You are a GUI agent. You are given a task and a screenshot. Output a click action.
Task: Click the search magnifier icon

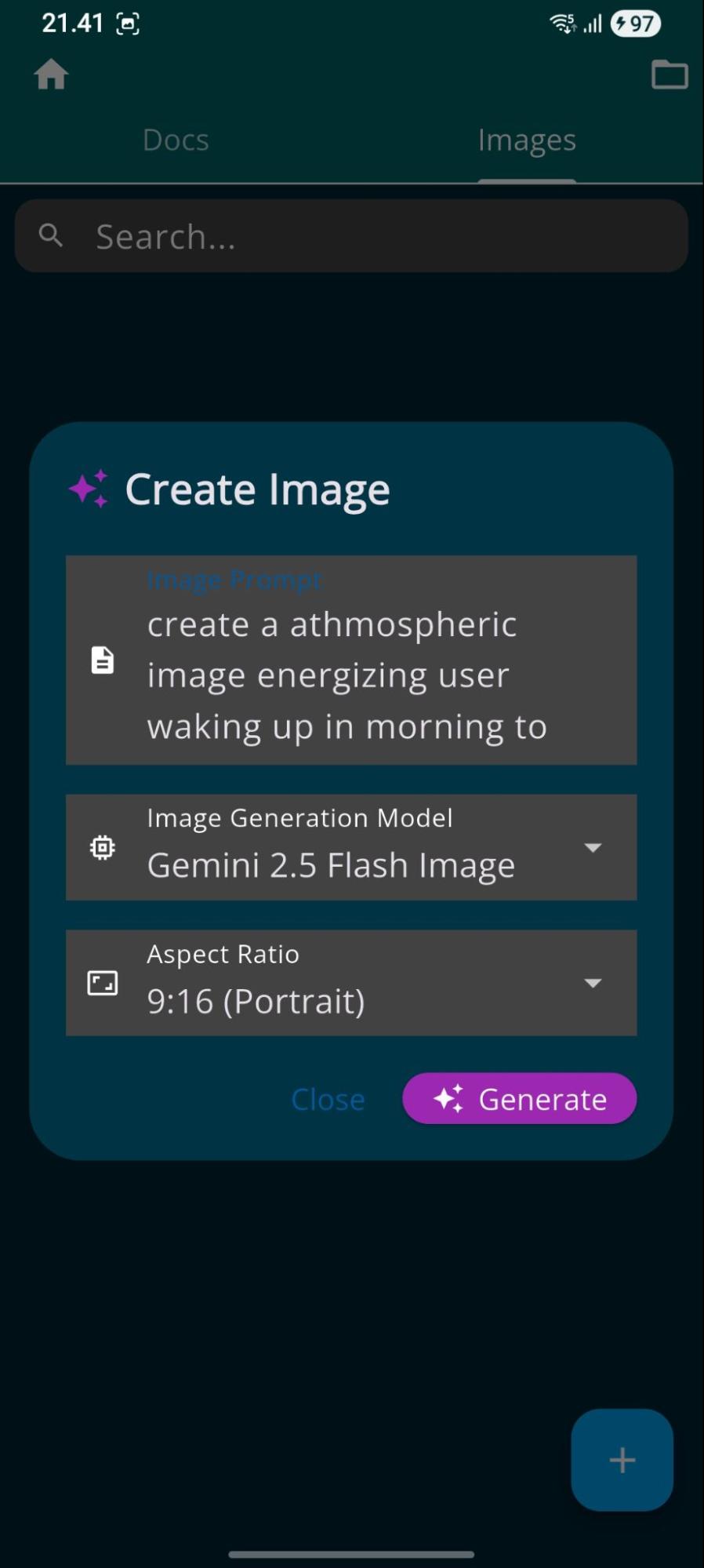point(51,235)
